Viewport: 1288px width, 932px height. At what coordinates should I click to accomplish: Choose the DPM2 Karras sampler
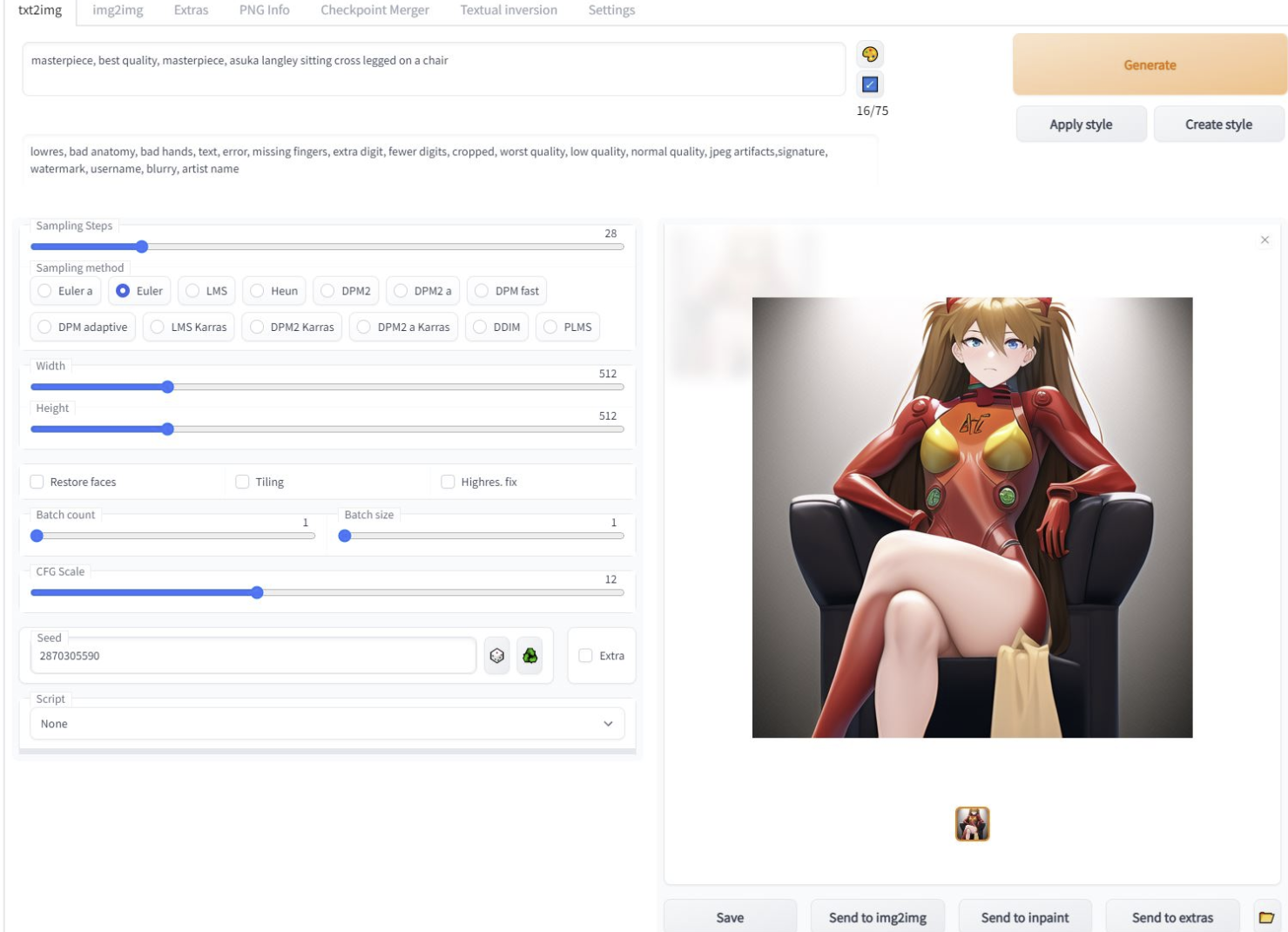(292, 328)
